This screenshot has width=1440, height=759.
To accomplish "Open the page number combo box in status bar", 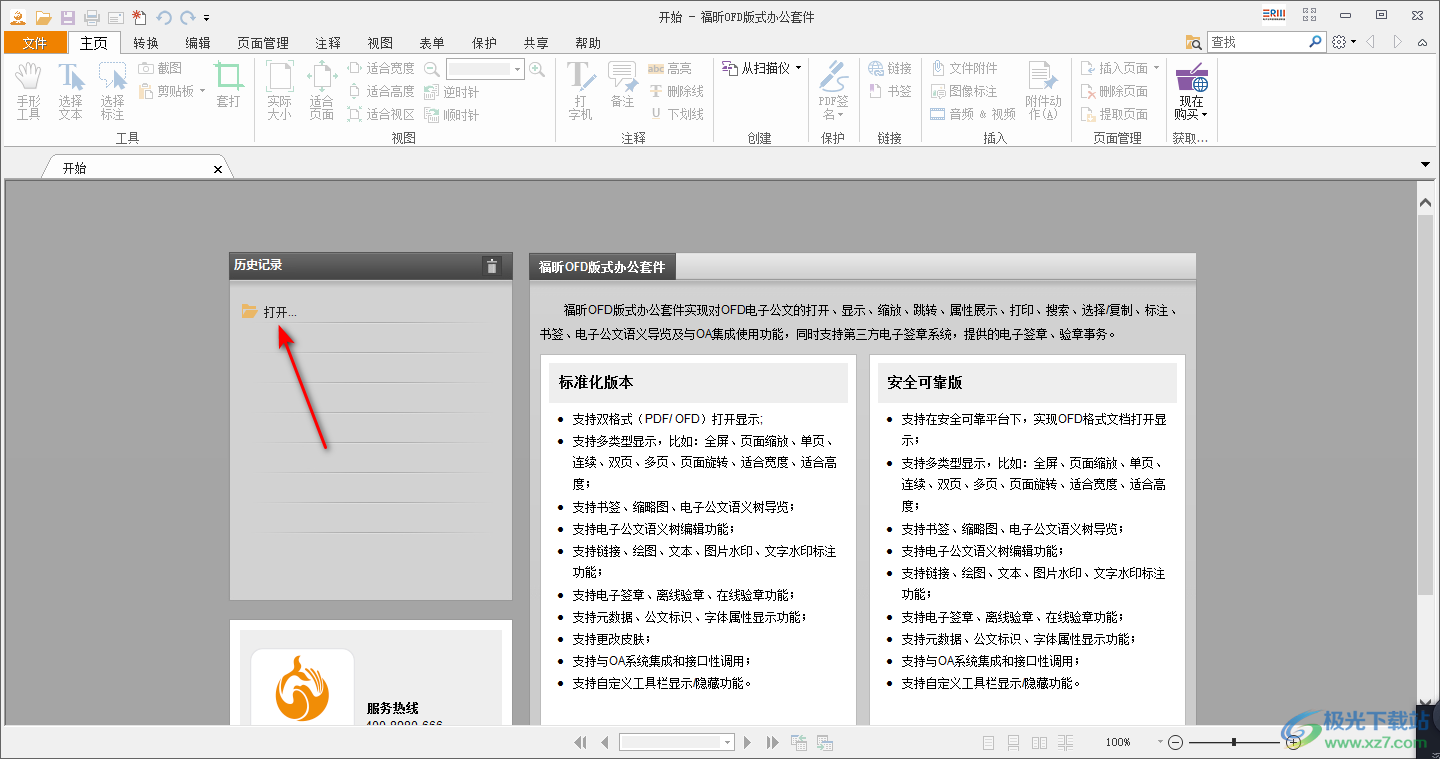I will point(677,742).
